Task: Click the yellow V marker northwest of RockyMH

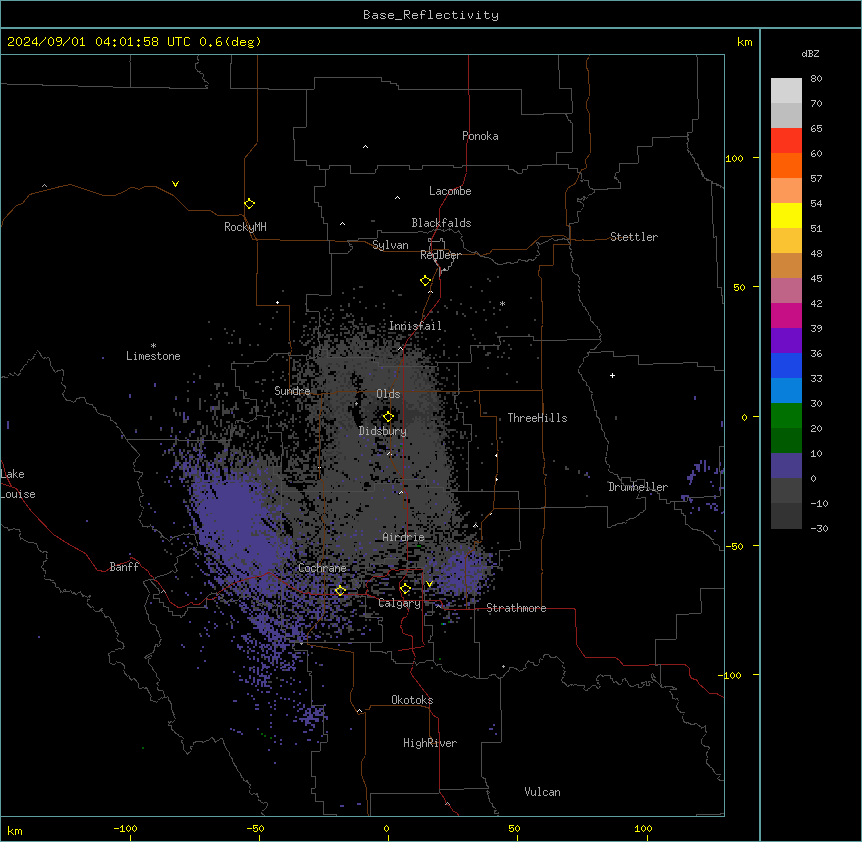Action: (x=175, y=184)
